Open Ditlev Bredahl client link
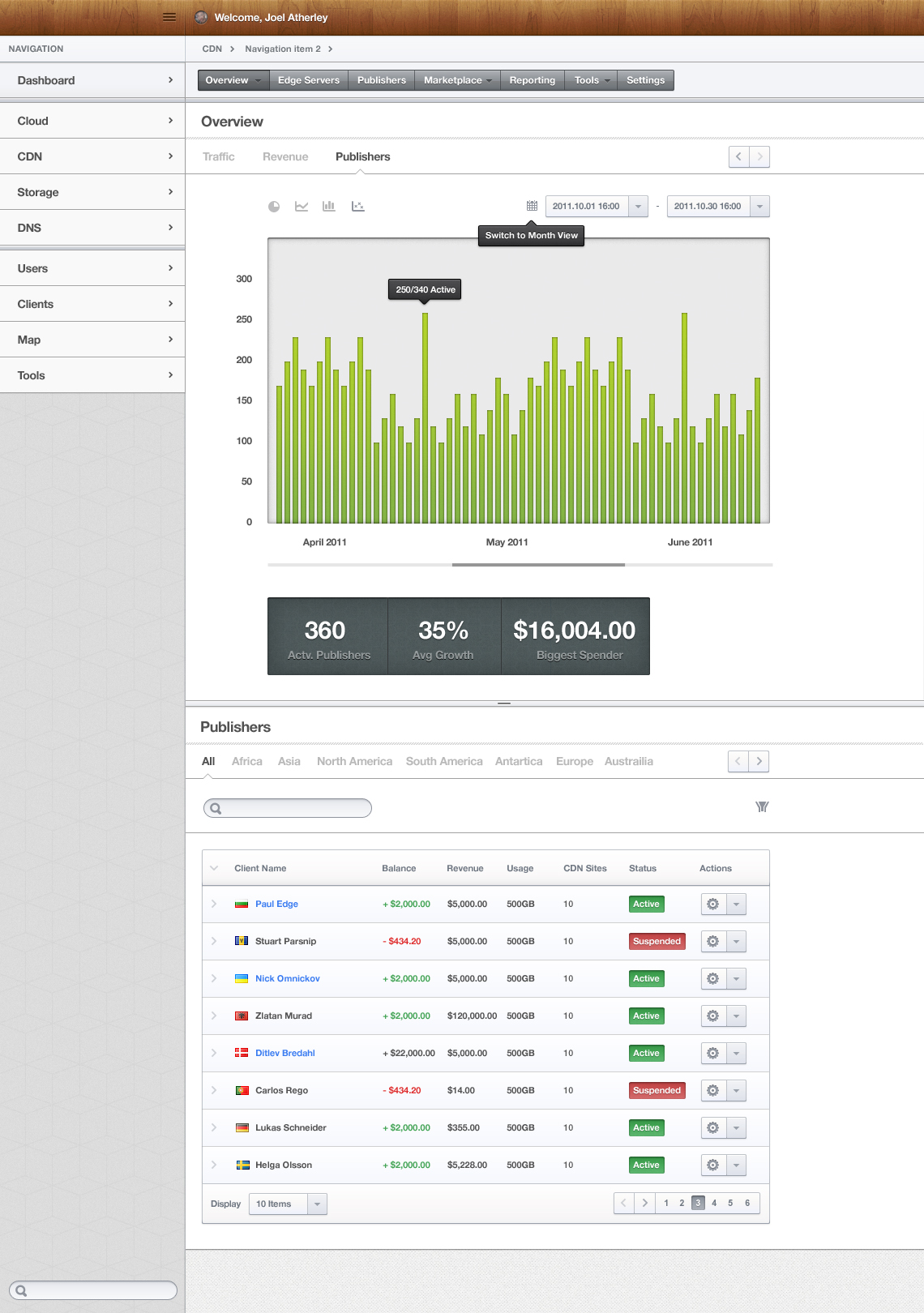 tap(285, 1053)
